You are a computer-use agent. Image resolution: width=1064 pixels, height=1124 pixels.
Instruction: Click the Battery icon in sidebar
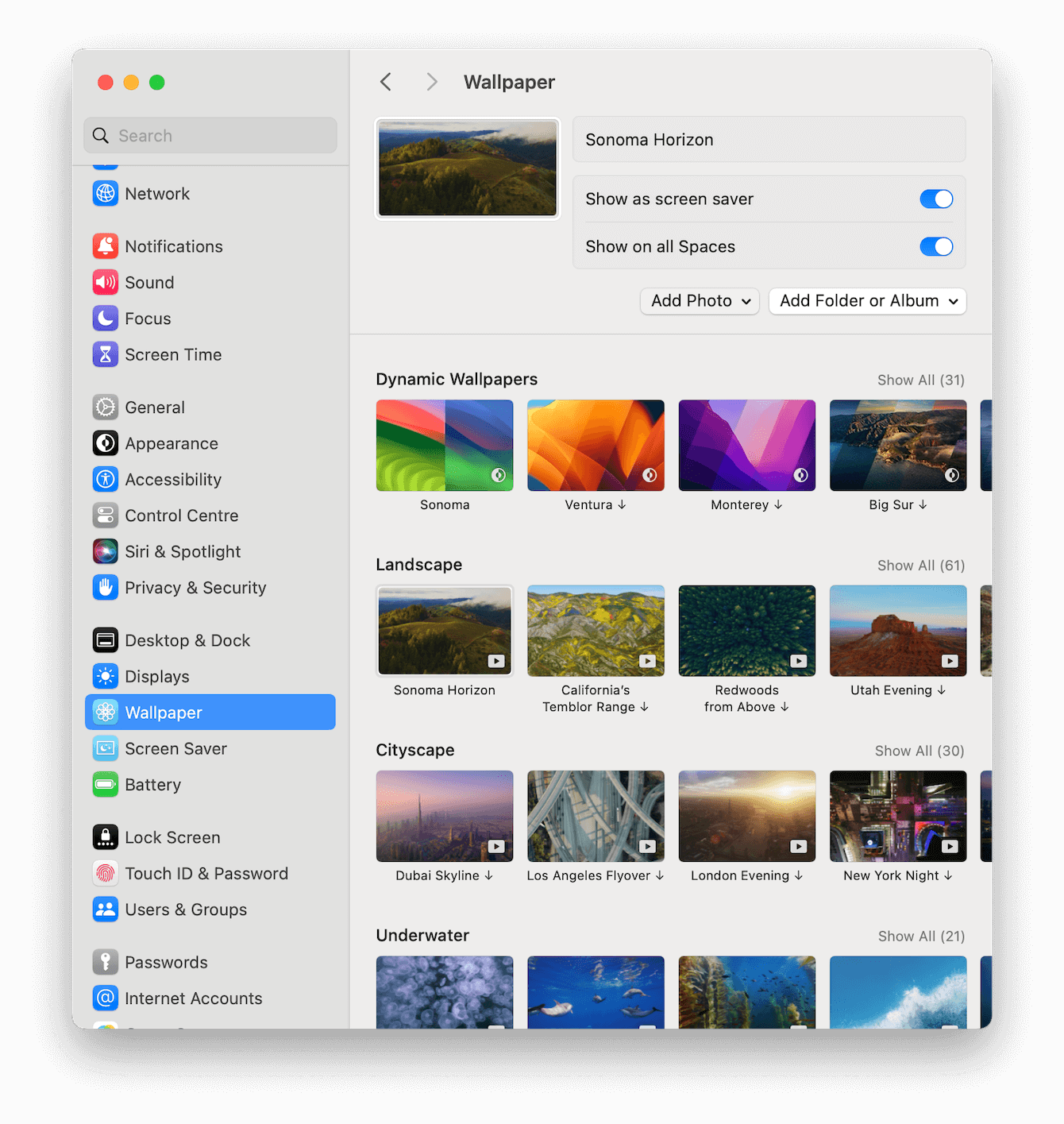(x=106, y=785)
